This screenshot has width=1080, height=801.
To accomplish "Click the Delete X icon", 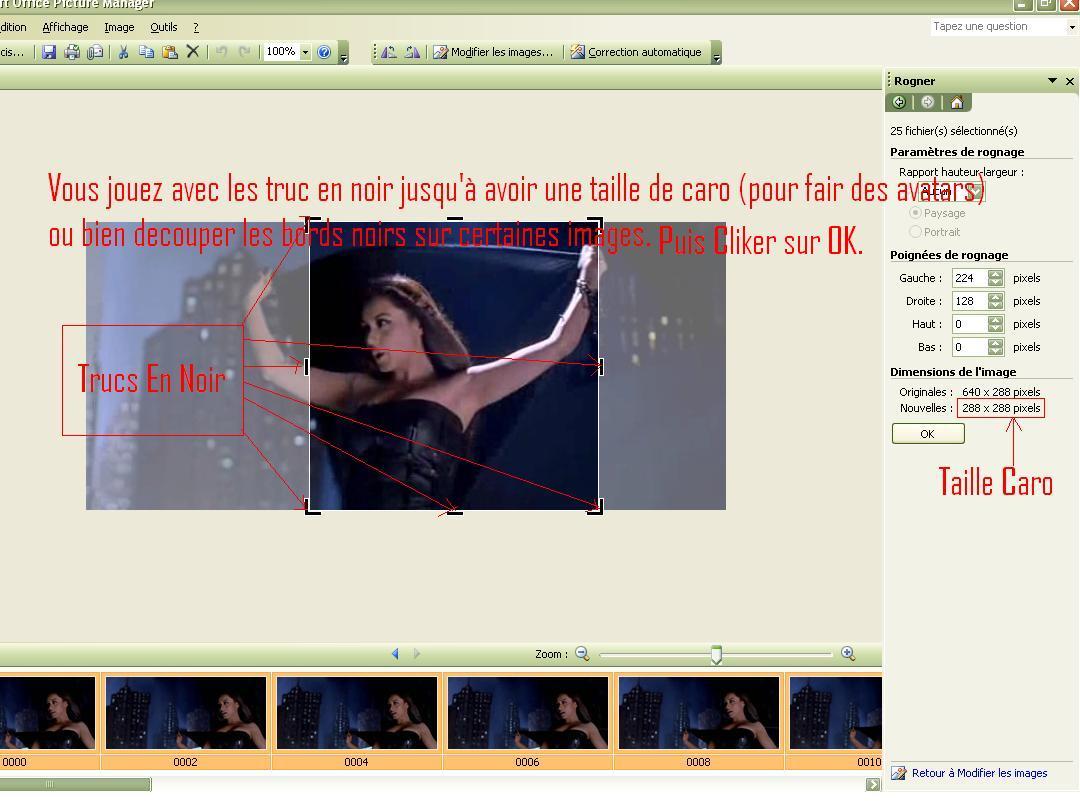I will point(193,52).
